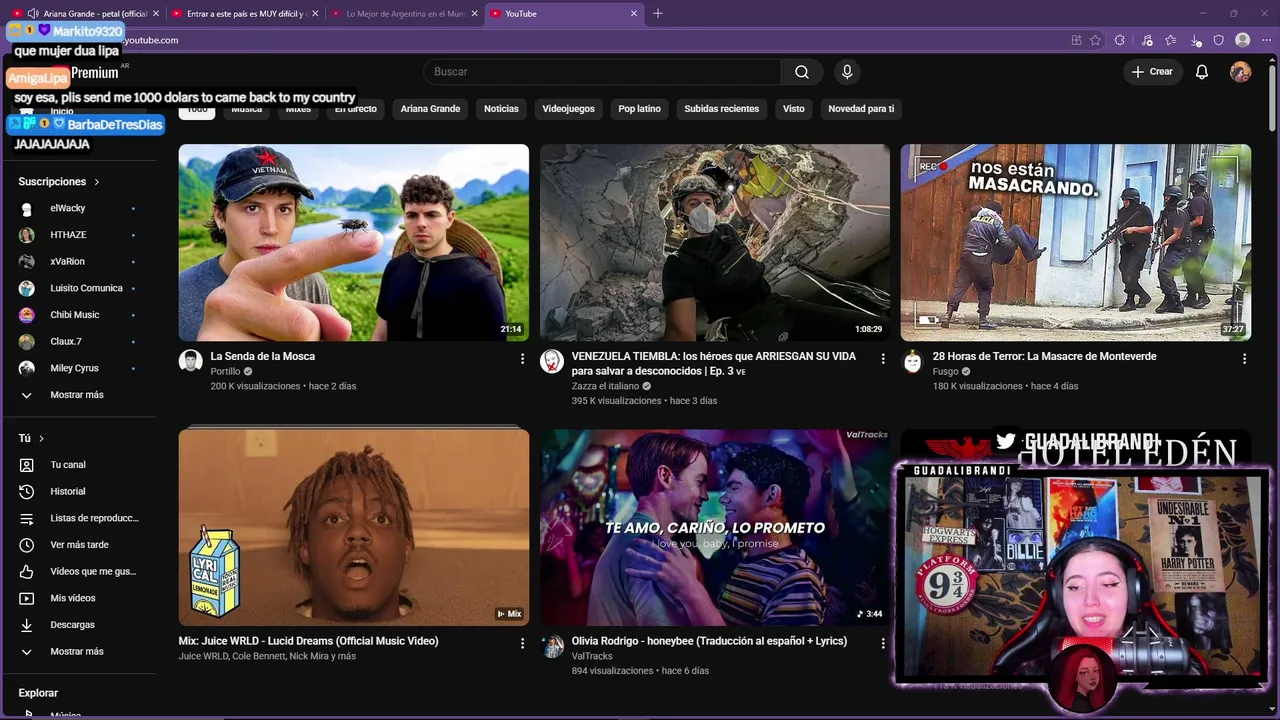Image resolution: width=1280 pixels, height=720 pixels.
Task: Open options menu for Olivia Rodrigo honeybee
Action: [883, 643]
